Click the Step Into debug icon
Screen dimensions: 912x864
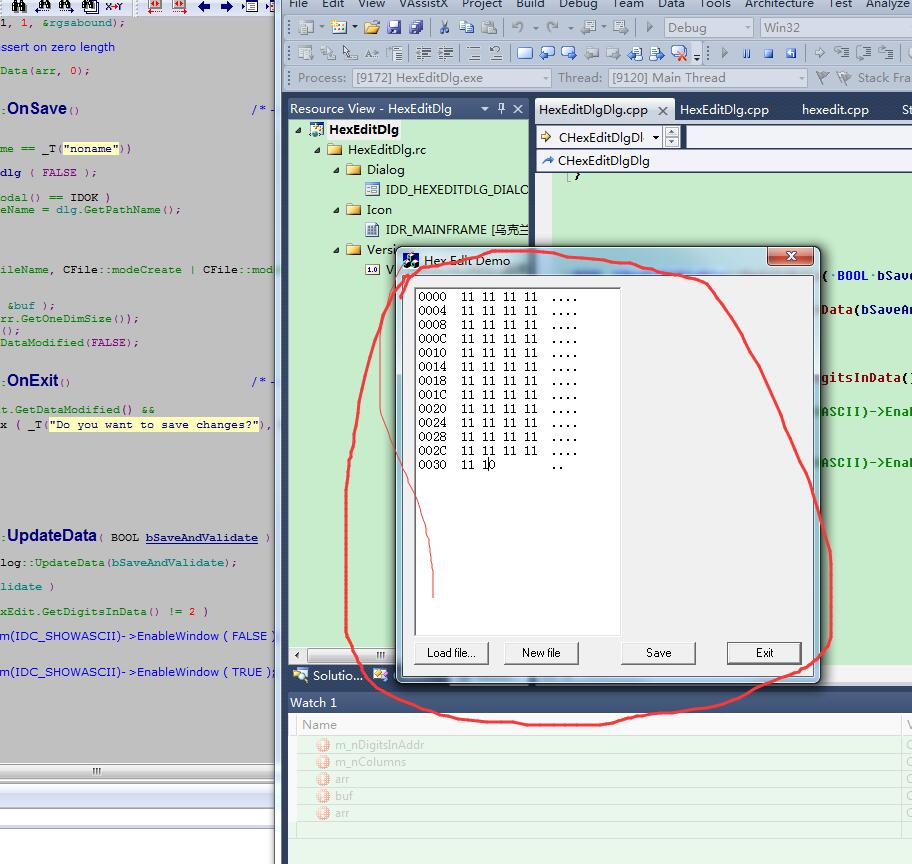click(x=843, y=53)
